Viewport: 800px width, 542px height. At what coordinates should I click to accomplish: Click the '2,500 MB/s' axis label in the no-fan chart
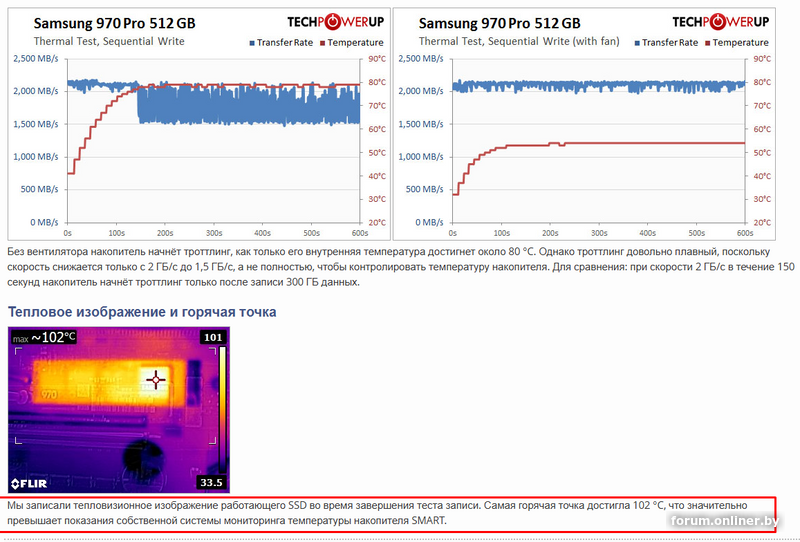click(36, 59)
